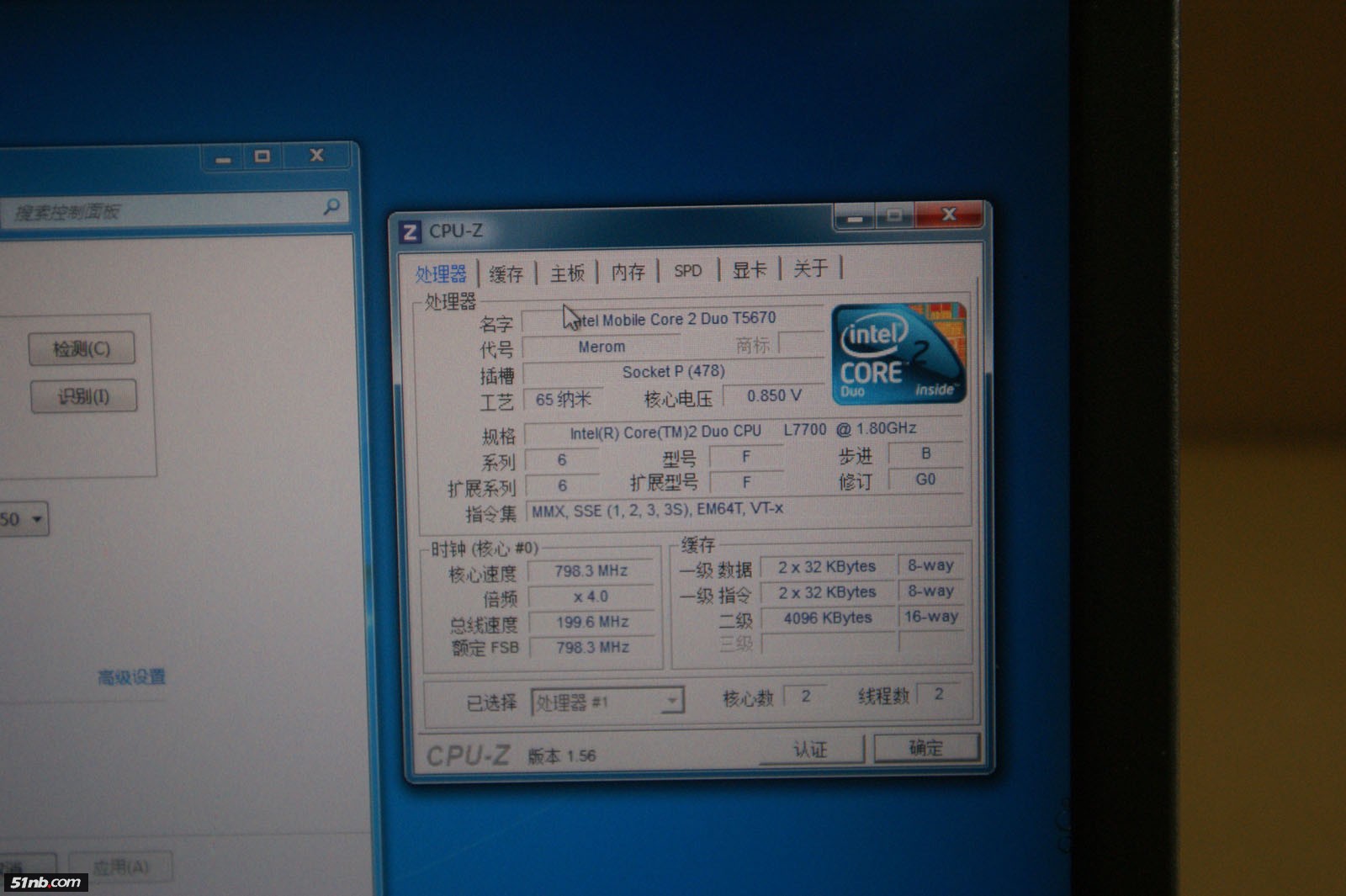The image size is (1346, 896).
Task: Click the 搜索控制面板 search field
Action: coord(160,210)
